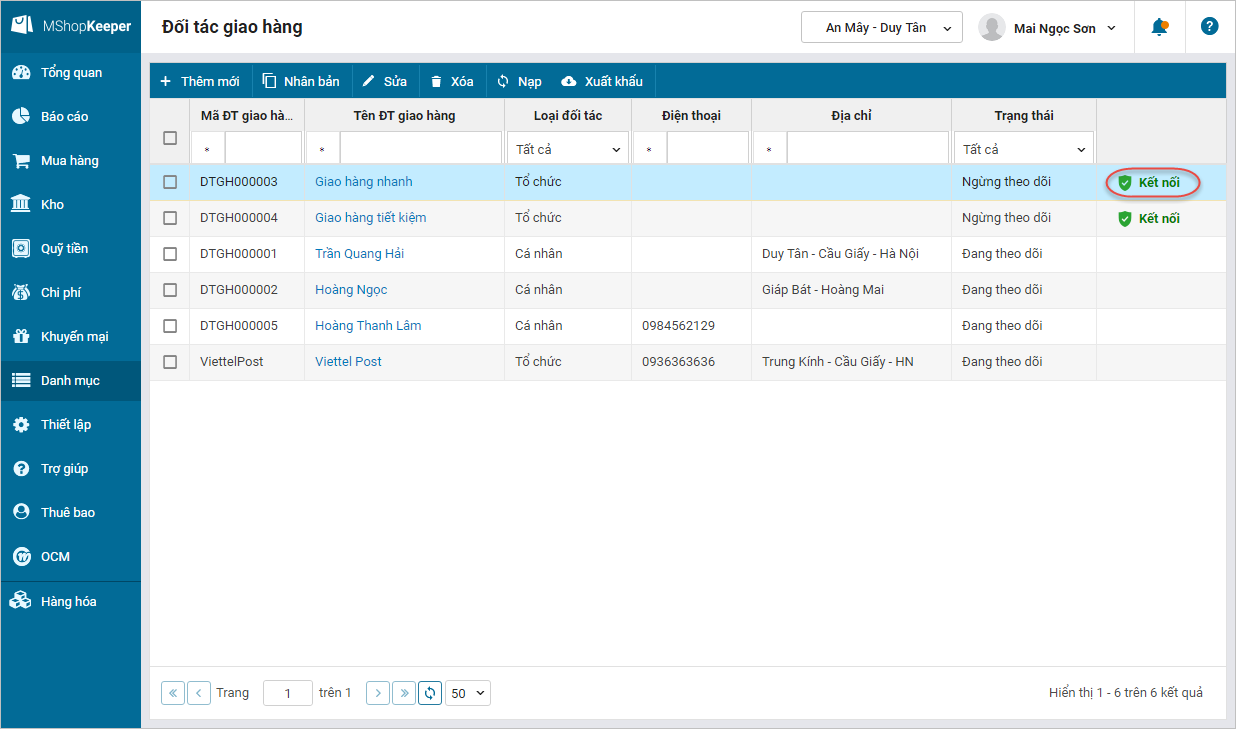Click the Sửa pencil icon
This screenshot has width=1236, height=729.
pyautogui.click(x=369, y=81)
